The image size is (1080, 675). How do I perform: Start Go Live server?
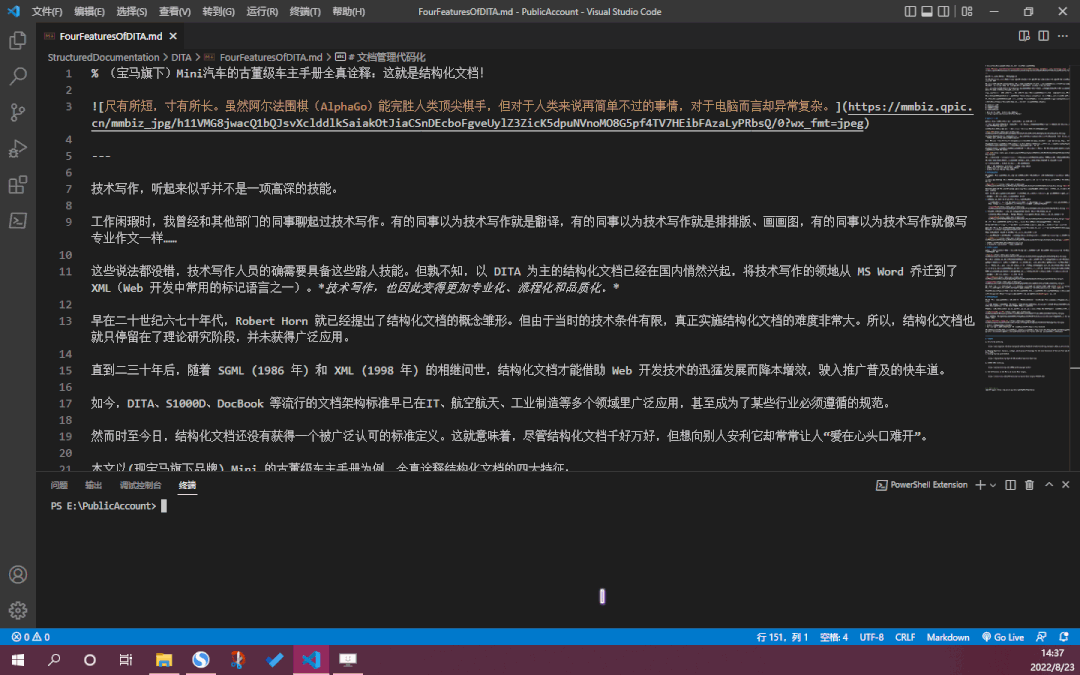1003,637
